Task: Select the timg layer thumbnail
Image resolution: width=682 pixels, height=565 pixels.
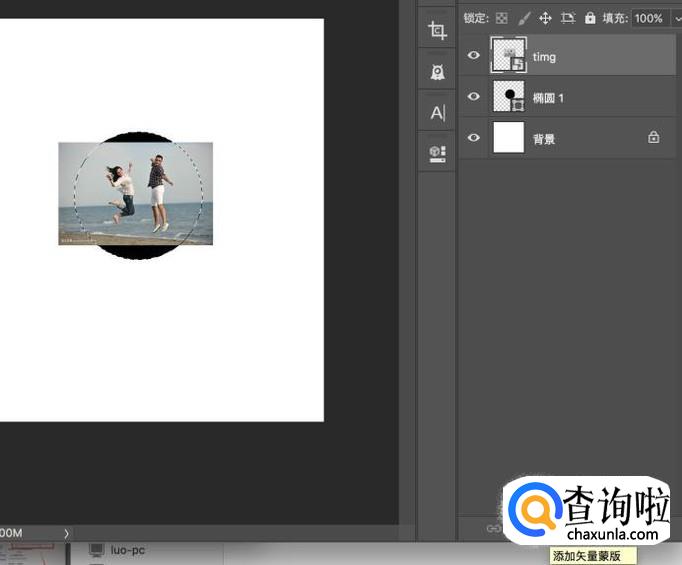Action: (508, 55)
